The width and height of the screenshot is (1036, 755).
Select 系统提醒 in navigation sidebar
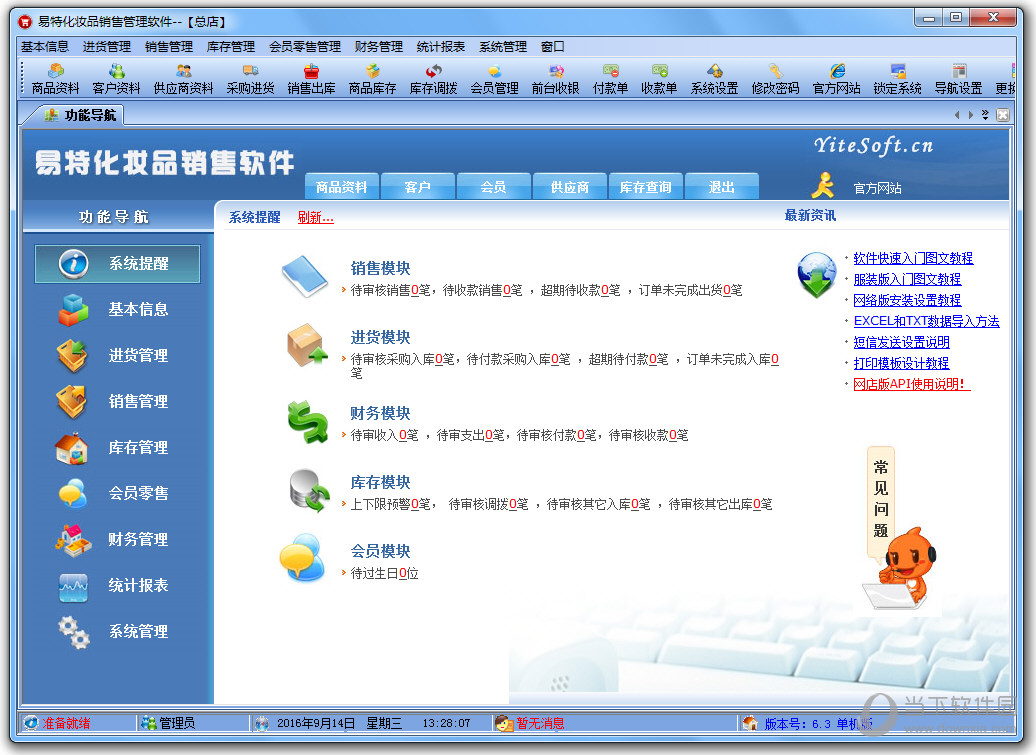click(118, 264)
